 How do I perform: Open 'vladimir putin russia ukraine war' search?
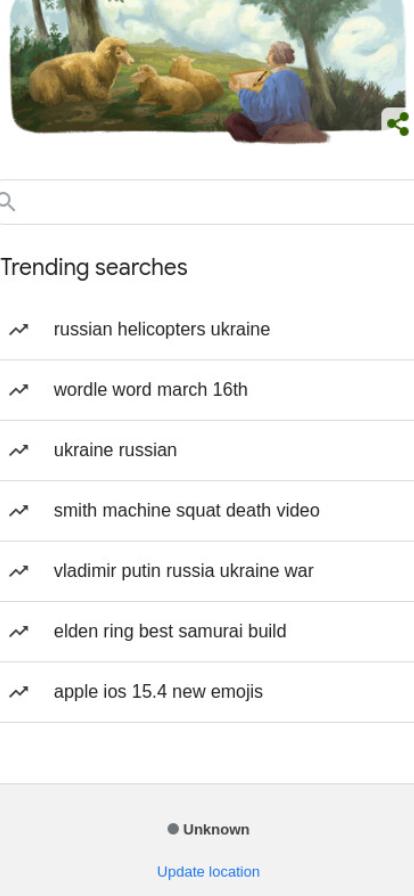click(x=207, y=571)
